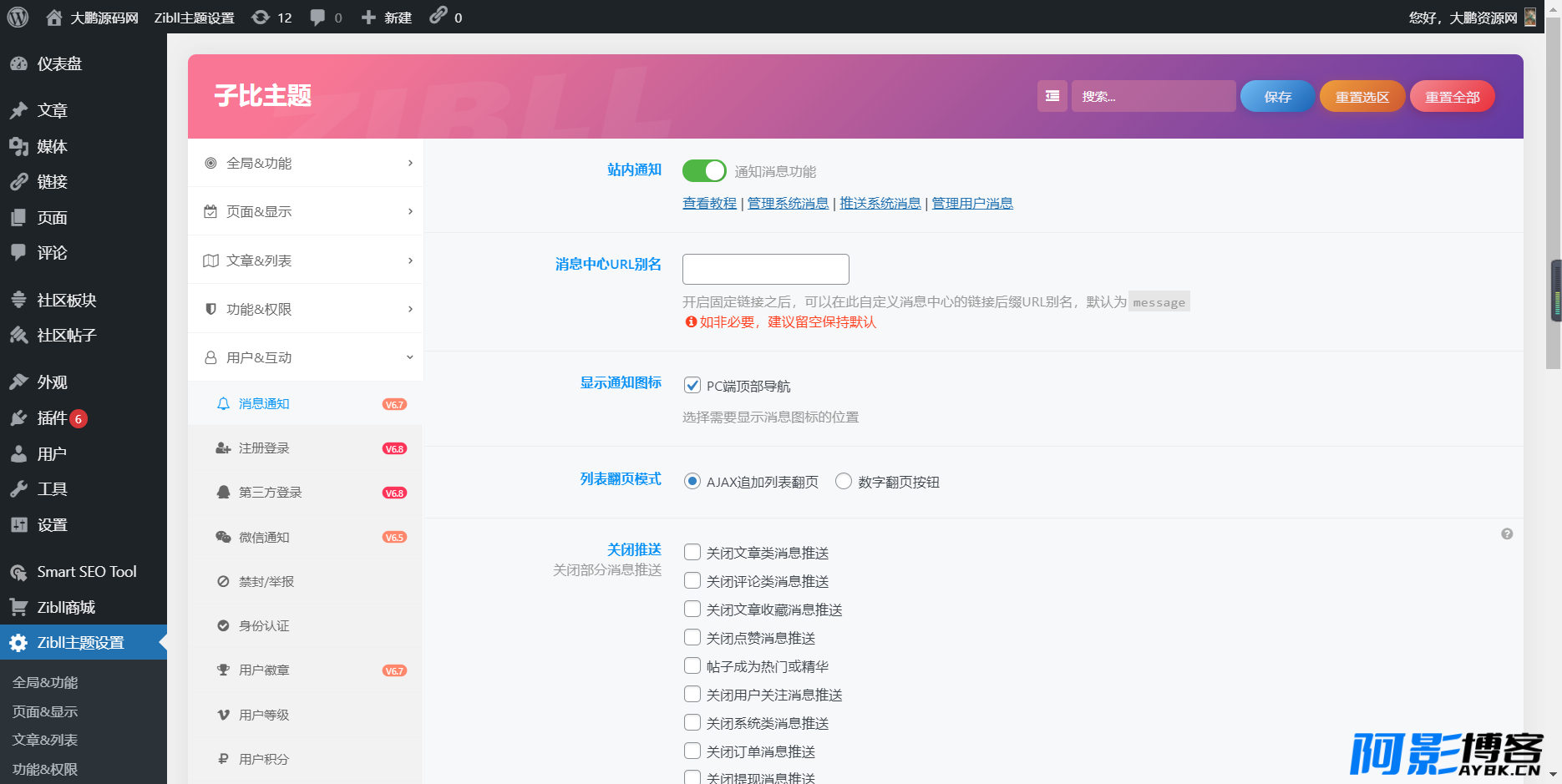The image size is (1562, 784).
Task: Open 仪表盘 dashboard icon in sidebar
Action: 18,63
